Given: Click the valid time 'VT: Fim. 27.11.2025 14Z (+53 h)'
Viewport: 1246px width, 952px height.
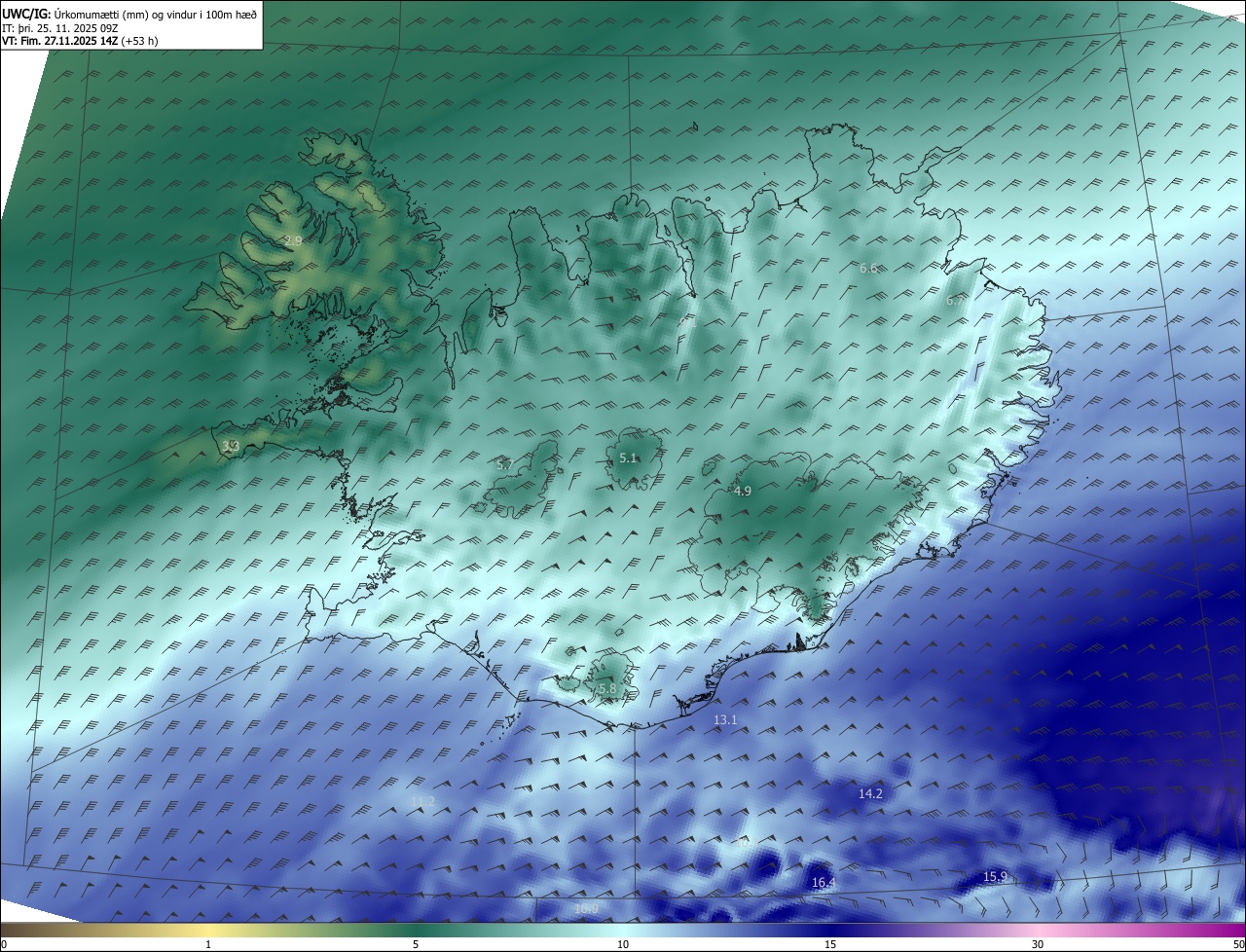Looking at the screenshot, I should pyautogui.click(x=80, y=41).
